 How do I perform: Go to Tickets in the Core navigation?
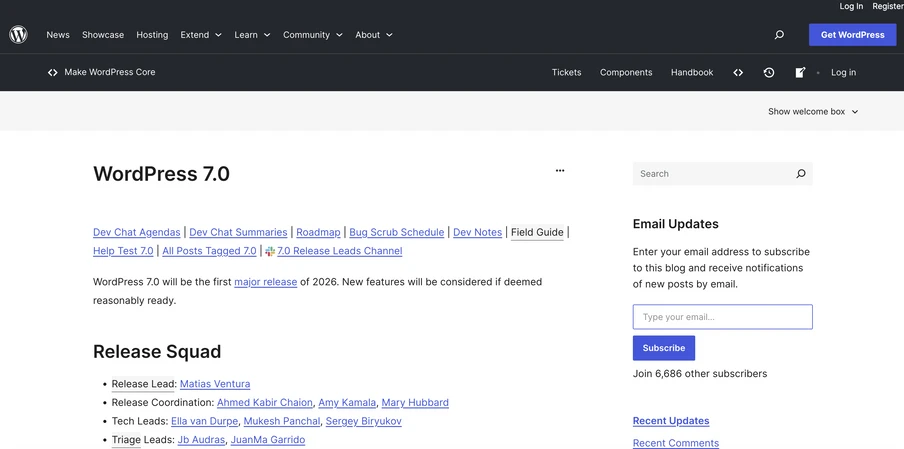click(x=566, y=73)
